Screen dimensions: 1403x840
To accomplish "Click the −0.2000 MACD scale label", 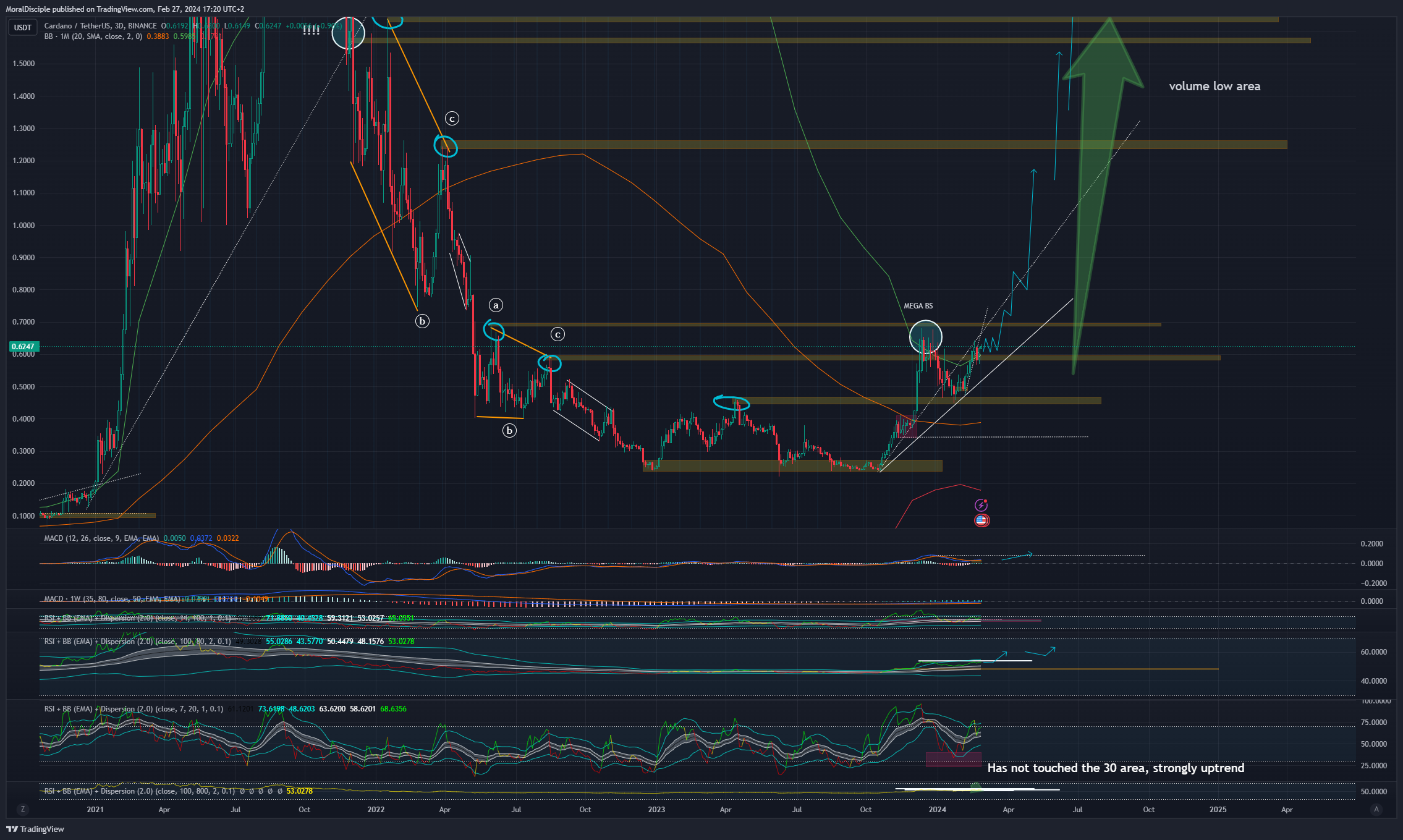I will point(1373,583).
